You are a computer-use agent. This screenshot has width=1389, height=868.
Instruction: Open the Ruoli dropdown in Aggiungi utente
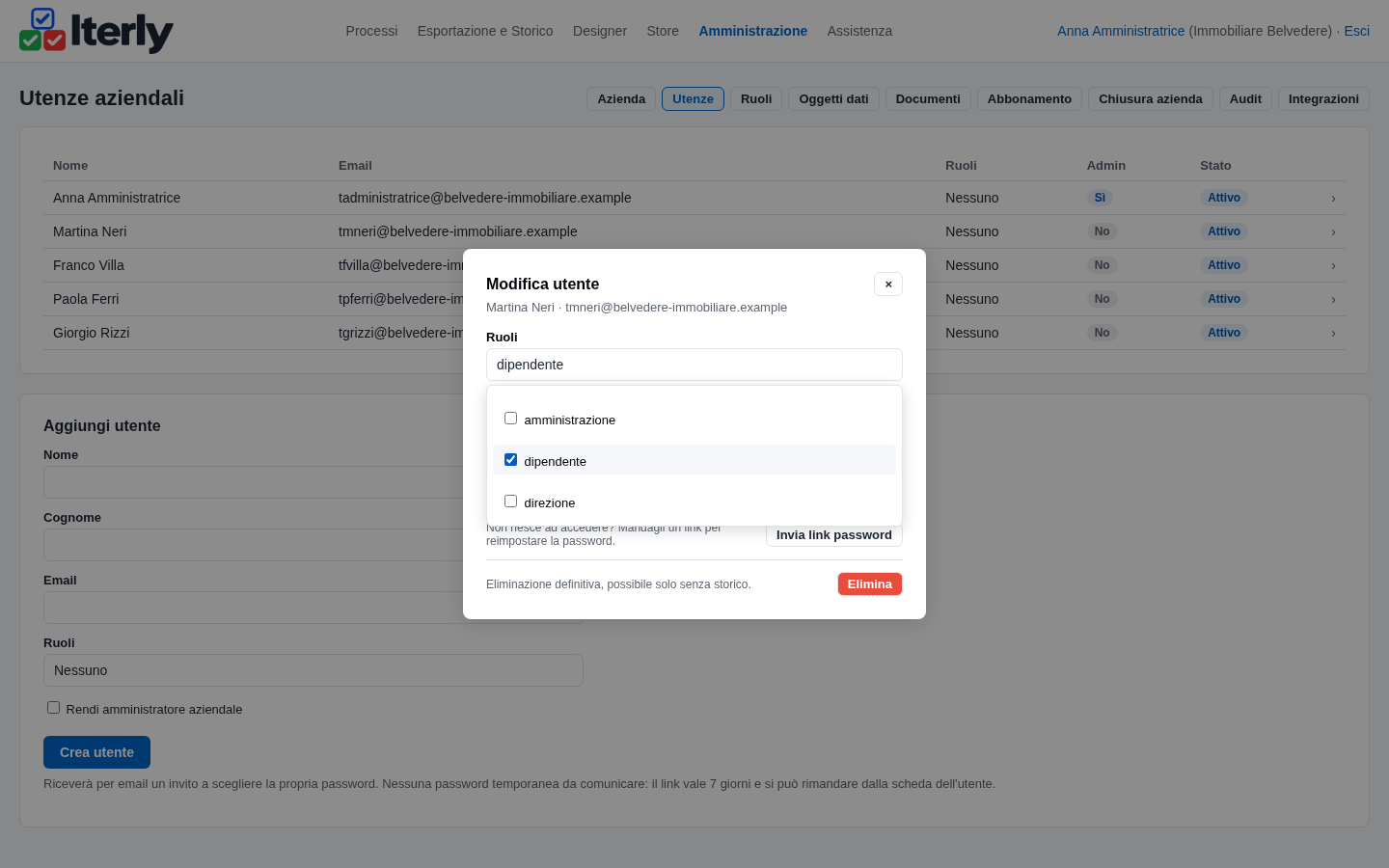313,670
